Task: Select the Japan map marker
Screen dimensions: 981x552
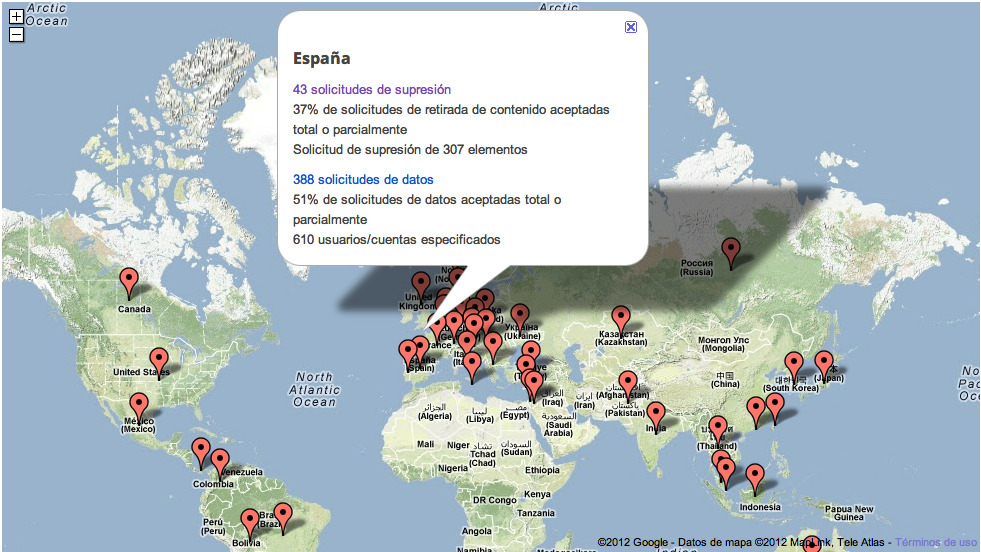Action: pos(824,365)
